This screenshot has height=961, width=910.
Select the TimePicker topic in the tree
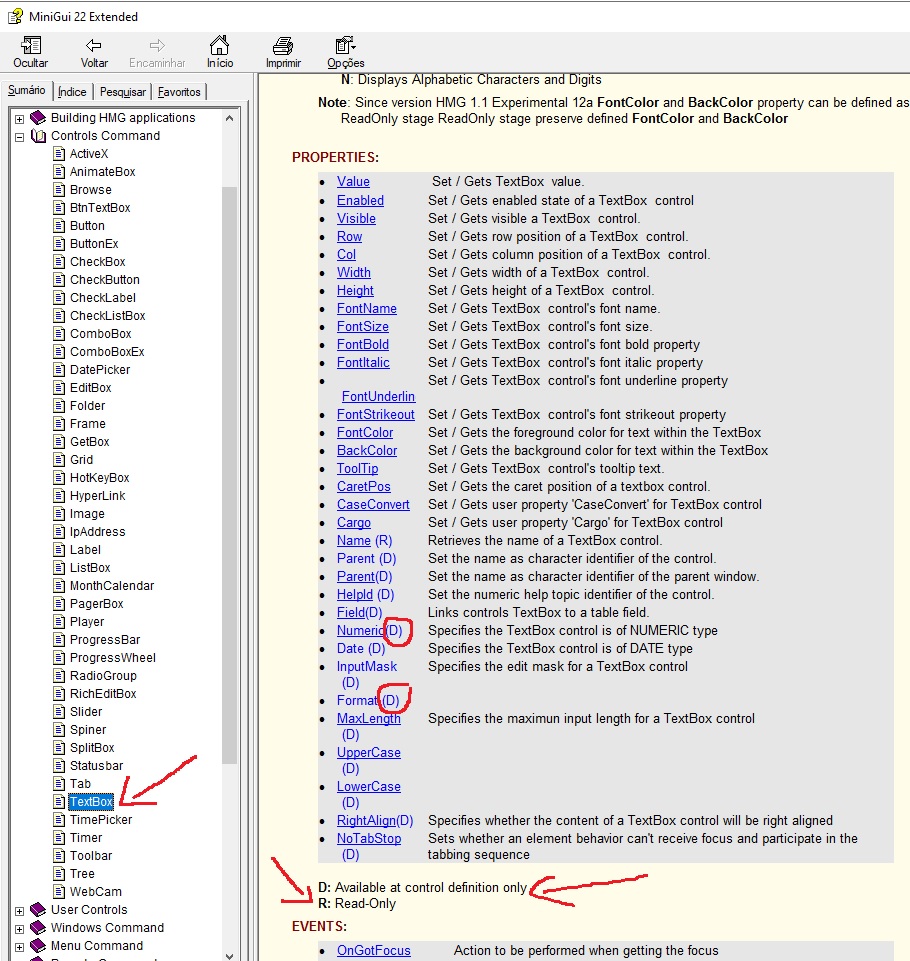(100, 820)
